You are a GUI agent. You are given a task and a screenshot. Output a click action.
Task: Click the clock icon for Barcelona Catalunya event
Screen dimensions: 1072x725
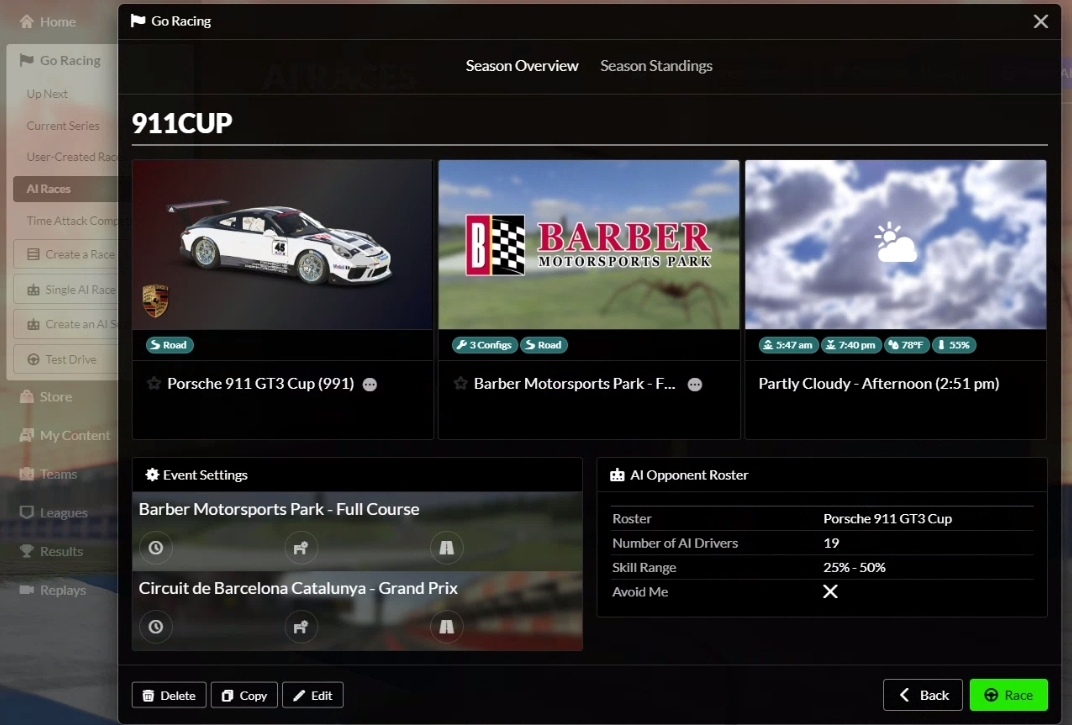click(156, 627)
